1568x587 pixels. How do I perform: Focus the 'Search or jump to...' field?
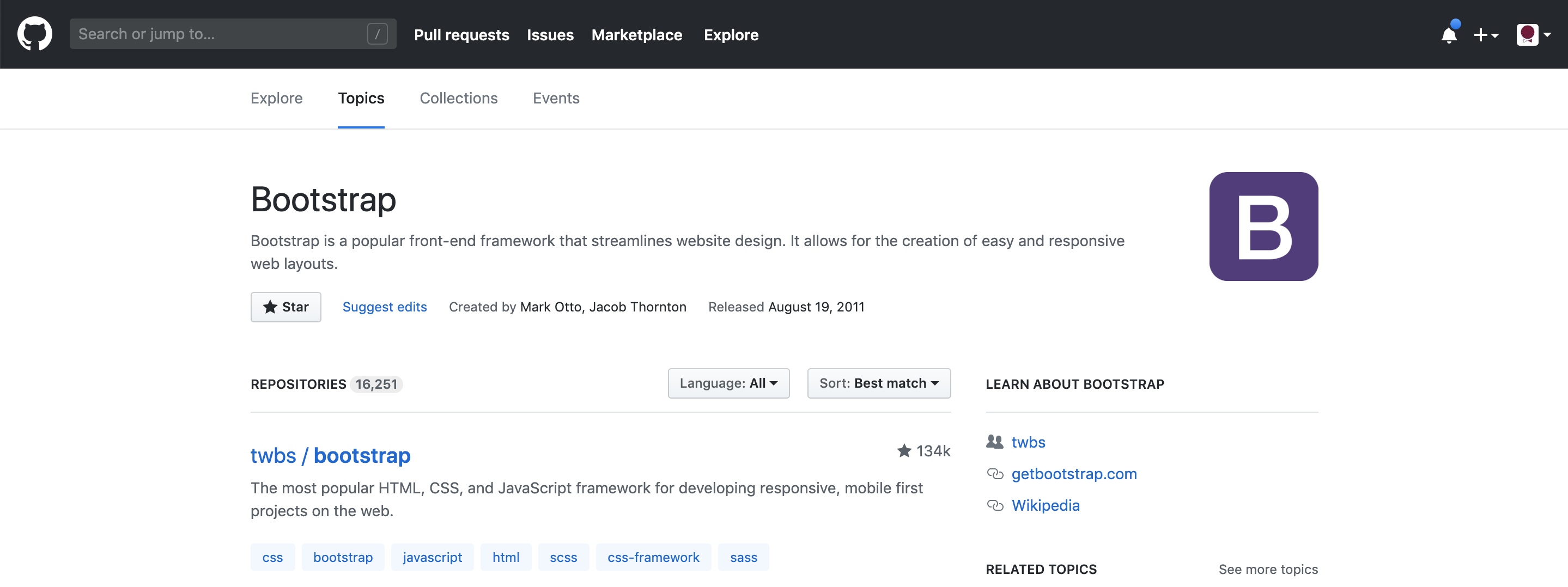pyautogui.click(x=233, y=34)
